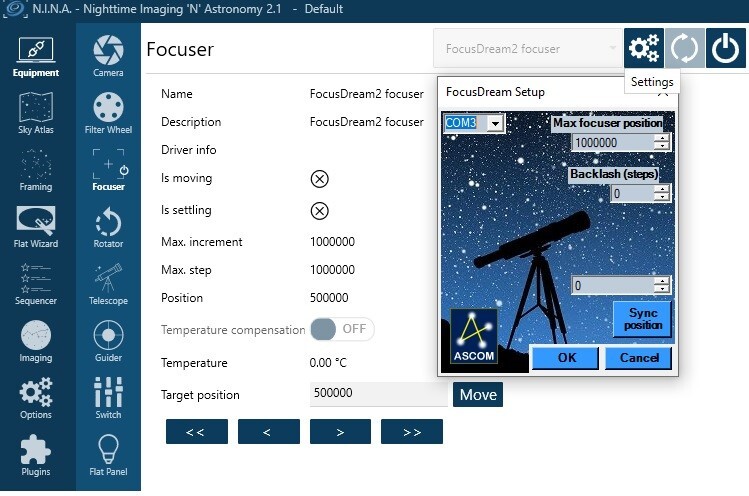Open the Equipment section
The width and height of the screenshot is (749, 496).
pos(36,57)
